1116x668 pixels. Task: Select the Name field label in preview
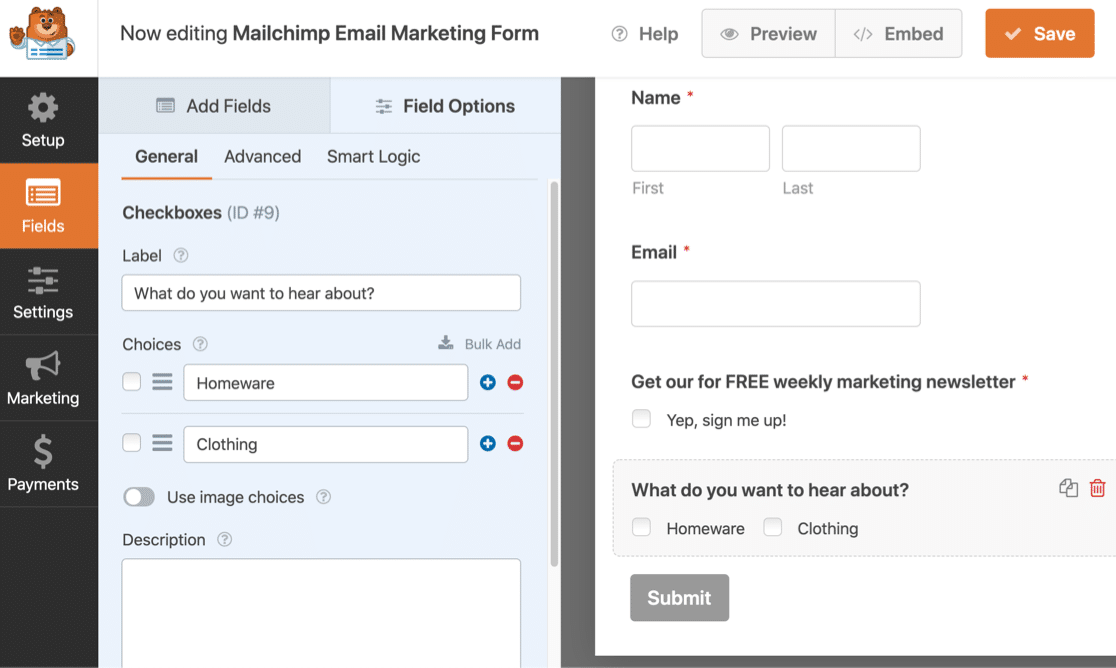(x=656, y=98)
